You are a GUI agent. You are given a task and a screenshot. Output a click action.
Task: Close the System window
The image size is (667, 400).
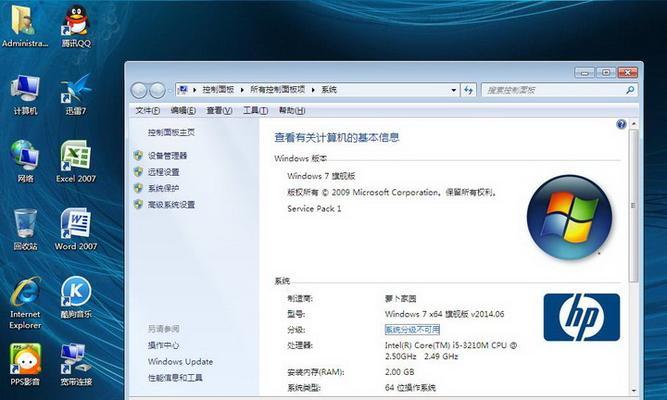coord(627,72)
